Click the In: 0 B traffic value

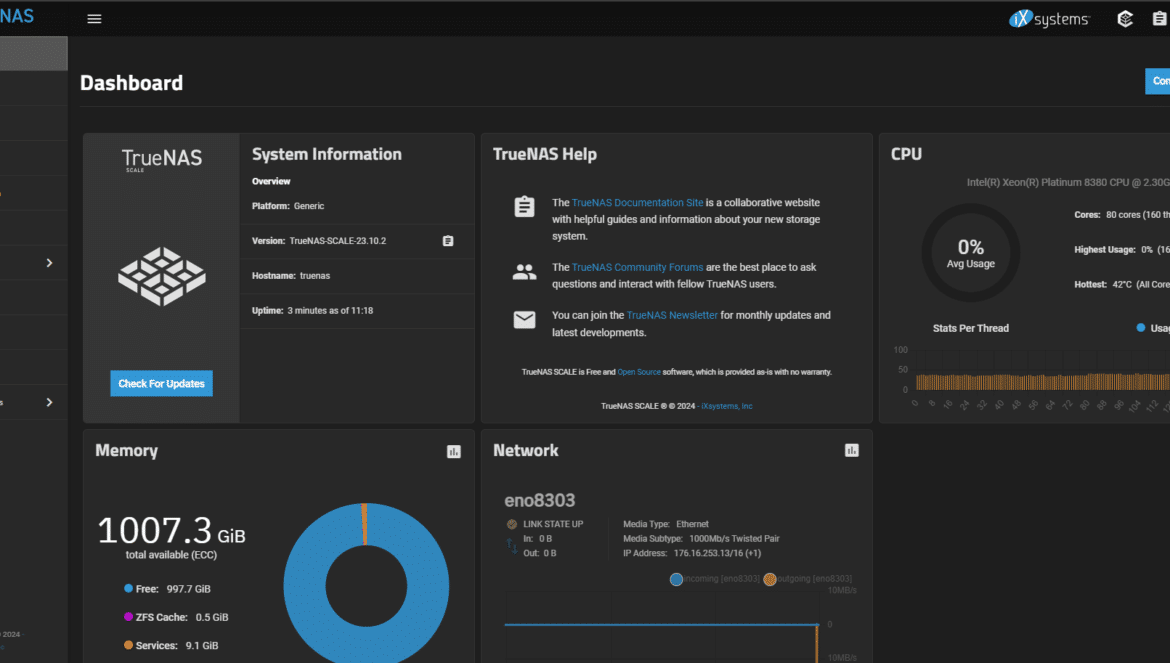click(537, 538)
